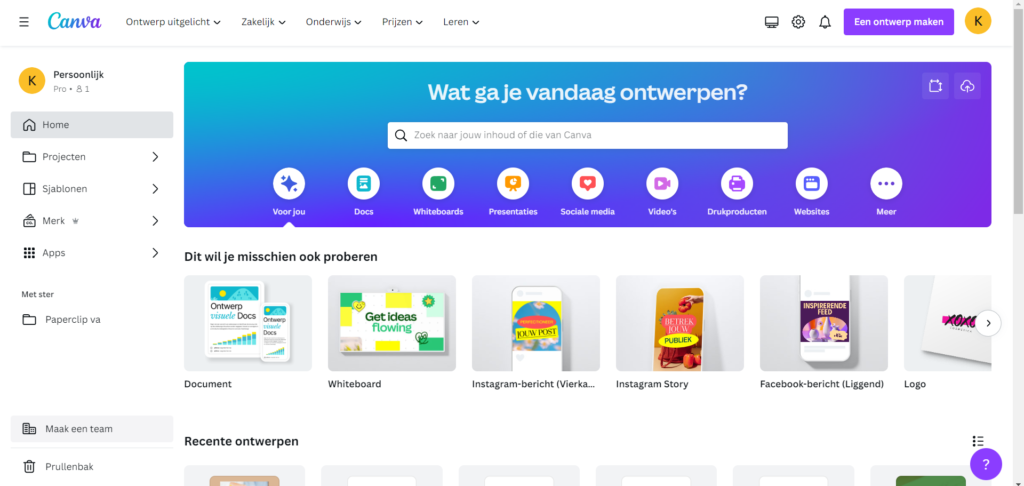Click Maak een team button

92,429
